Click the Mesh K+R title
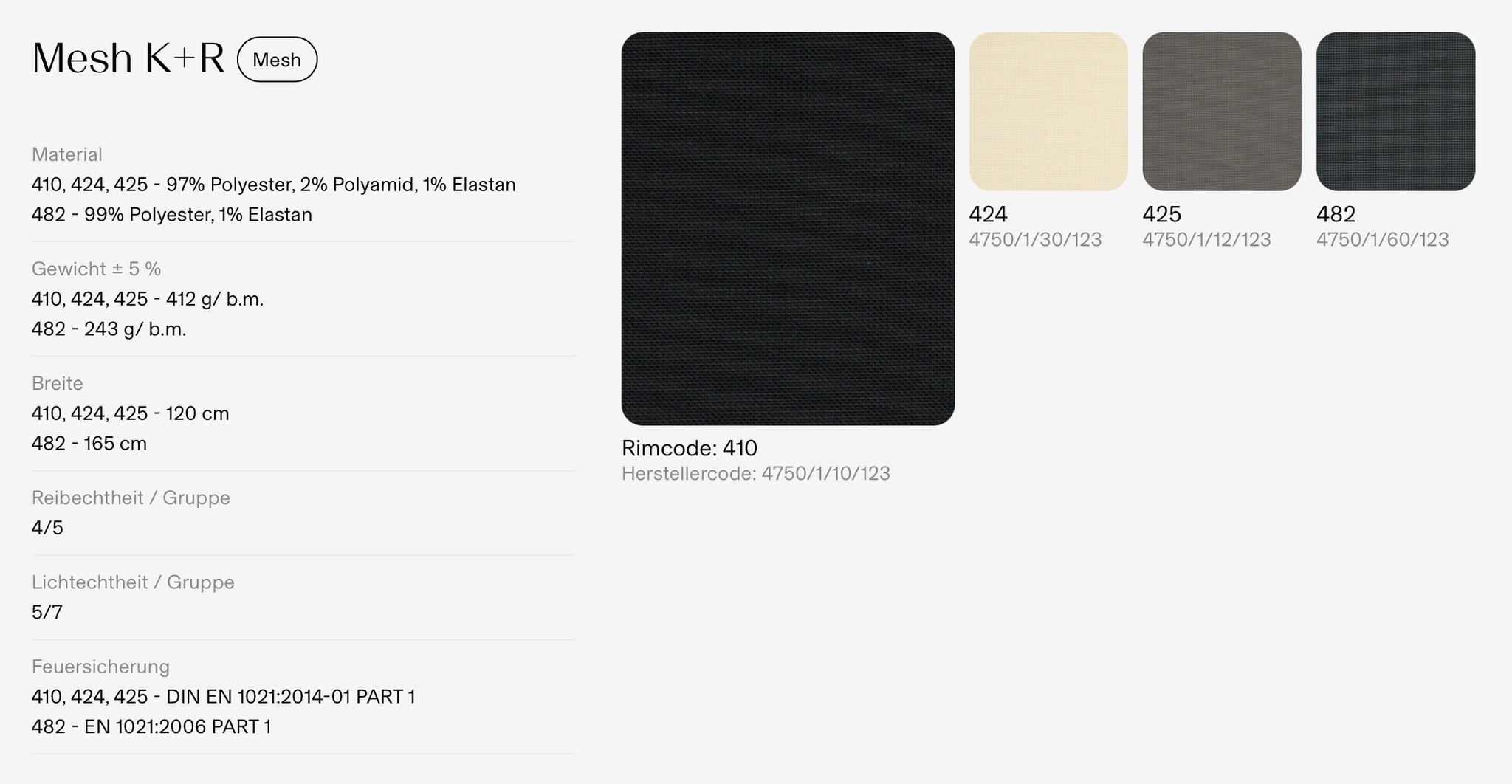The width and height of the screenshot is (1512, 784). (x=128, y=58)
